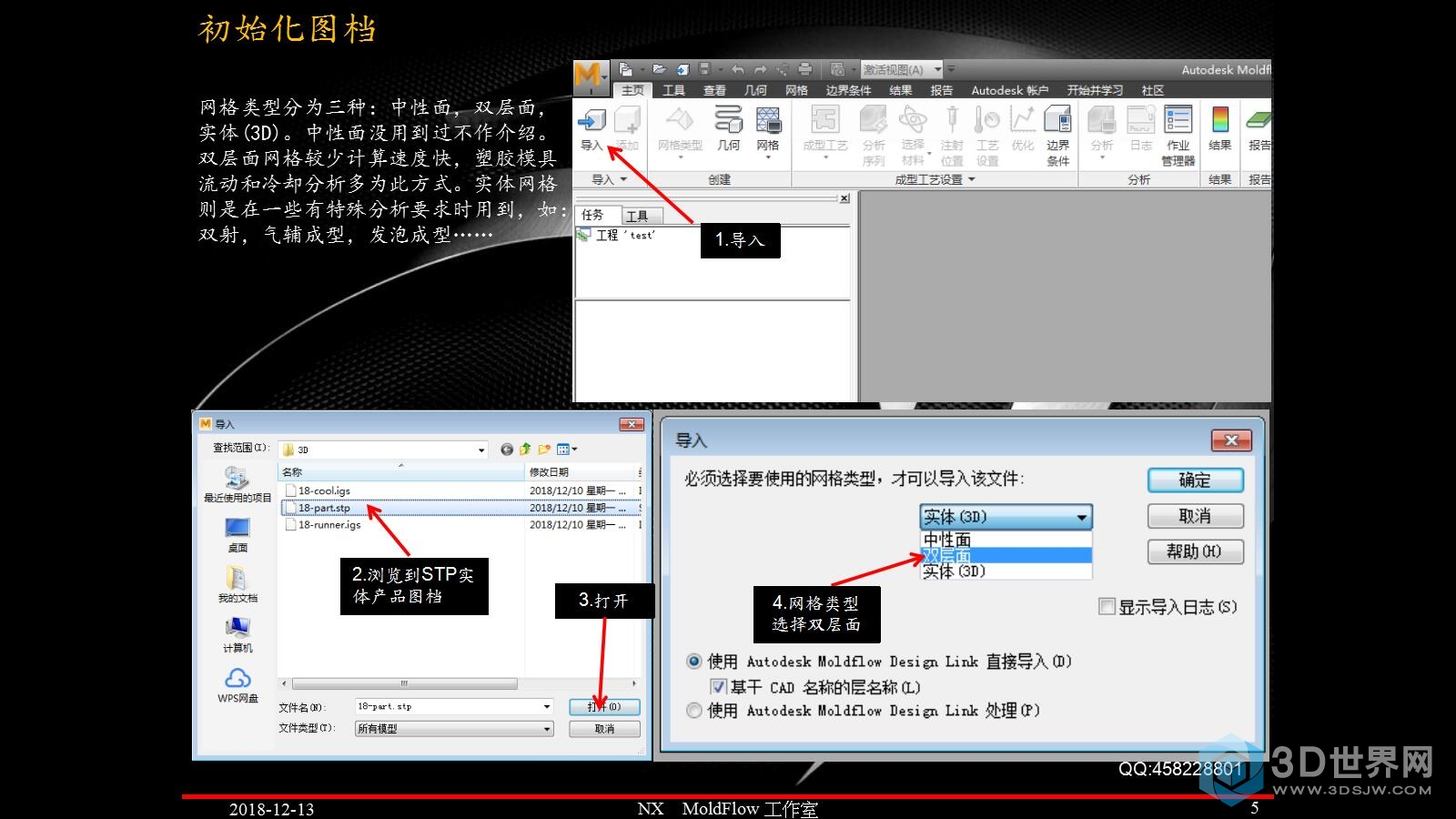Enable the 显示导入日志 checkbox
The width and height of the screenshot is (1456, 819).
(1107, 606)
